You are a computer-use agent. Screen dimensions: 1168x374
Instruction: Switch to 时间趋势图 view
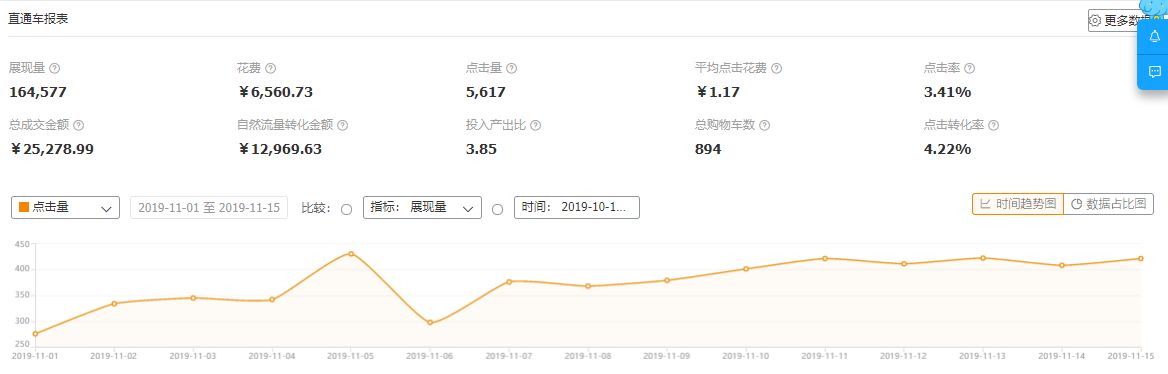1018,204
